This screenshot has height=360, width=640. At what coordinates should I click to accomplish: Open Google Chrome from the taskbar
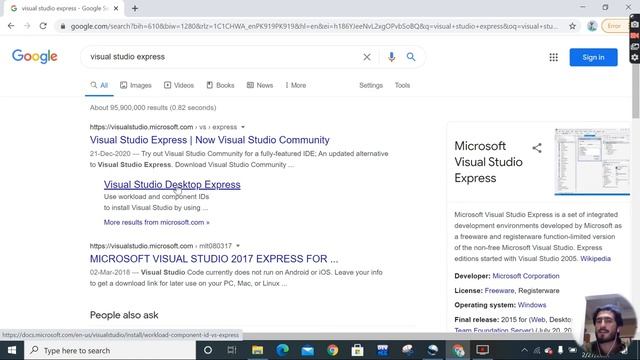tap(333, 350)
